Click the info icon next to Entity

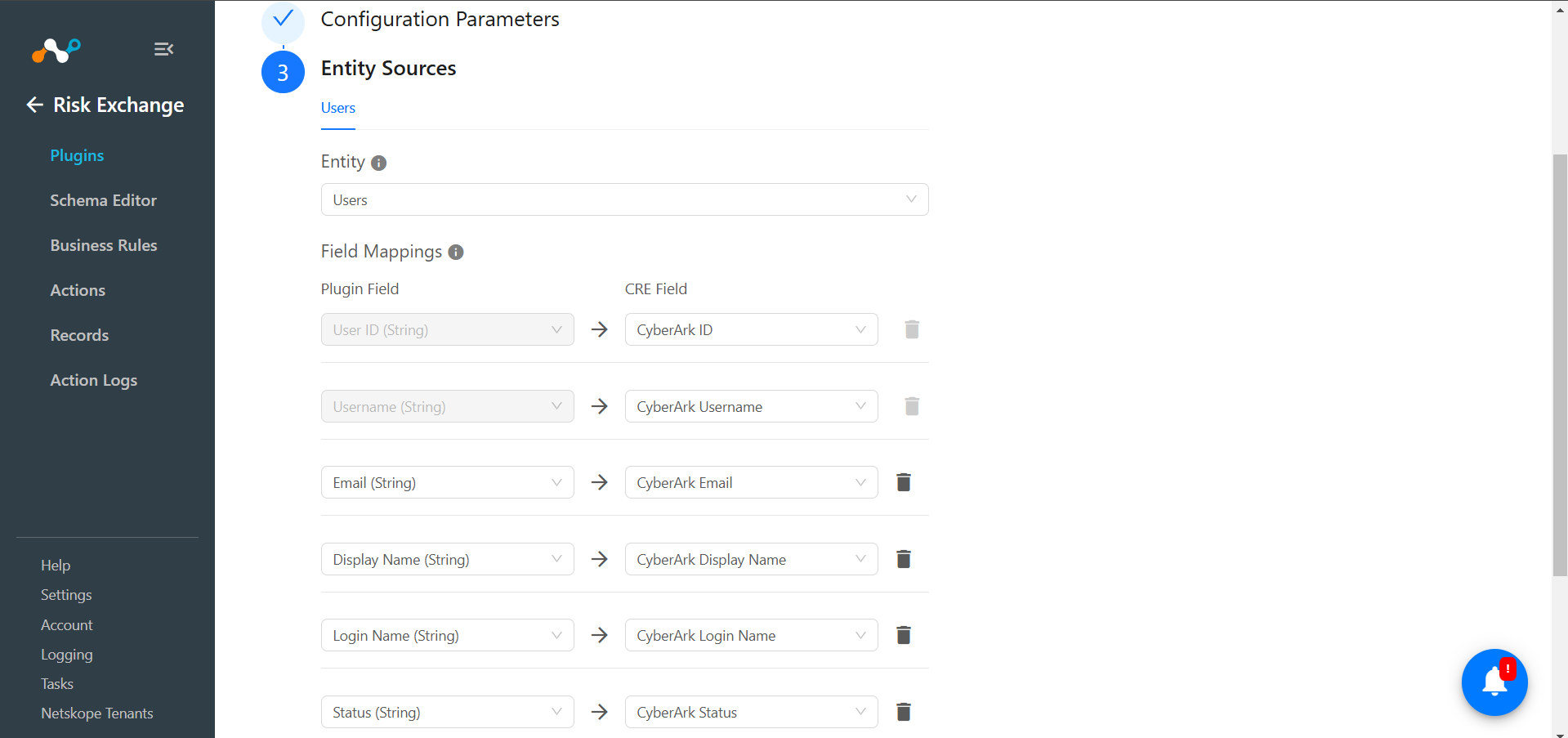pos(378,163)
